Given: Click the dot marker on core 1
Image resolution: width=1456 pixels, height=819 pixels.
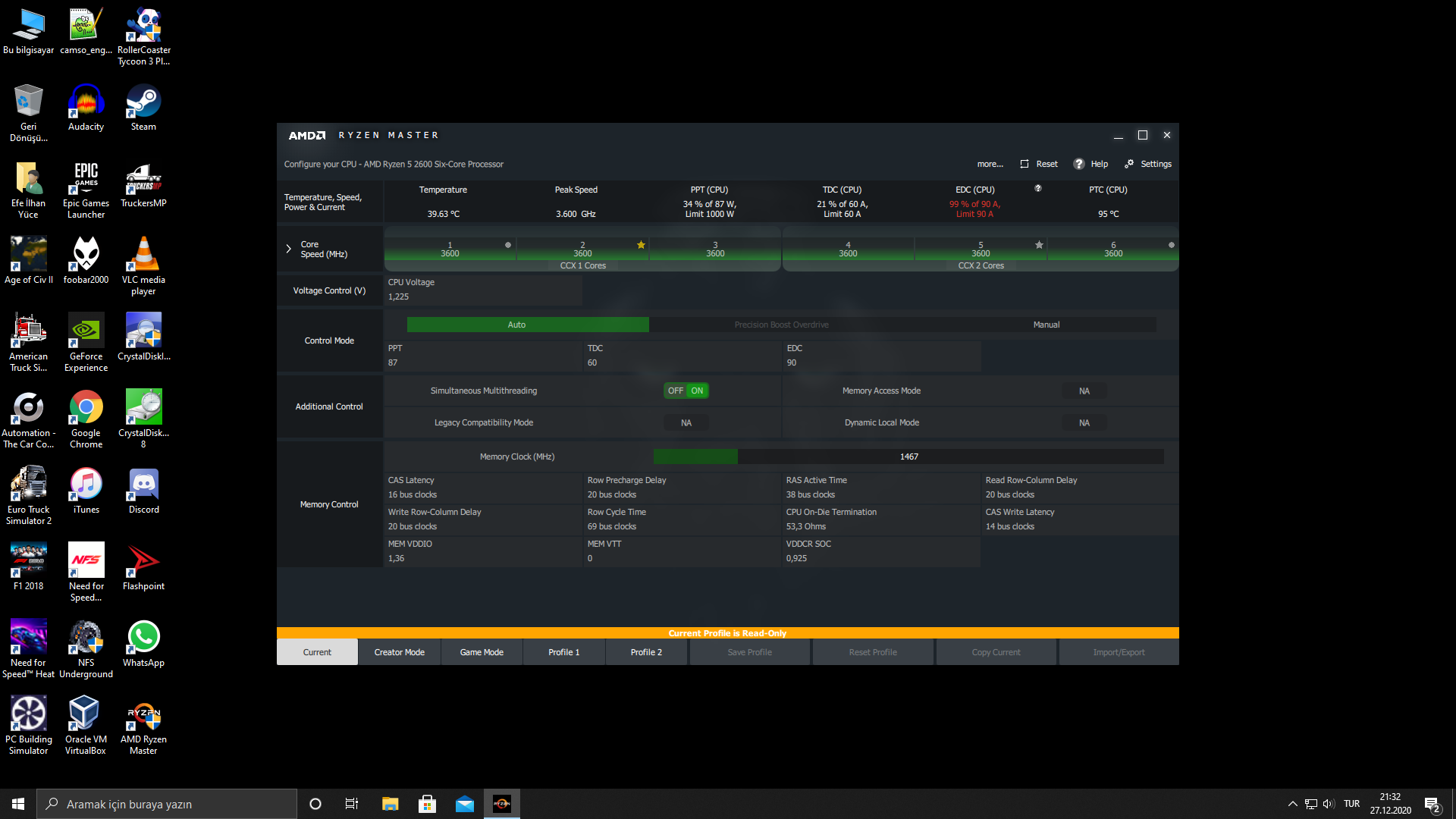Looking at the screenshot, I should [508, 245].
